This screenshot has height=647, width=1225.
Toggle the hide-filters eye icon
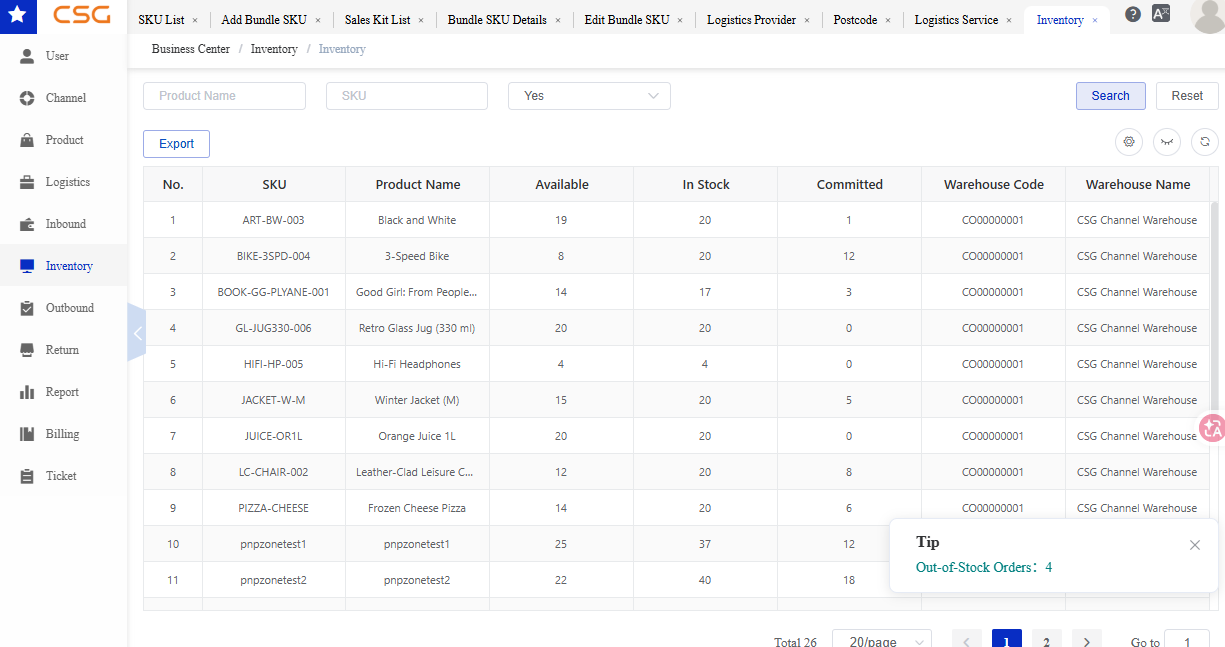[1167, 142]
